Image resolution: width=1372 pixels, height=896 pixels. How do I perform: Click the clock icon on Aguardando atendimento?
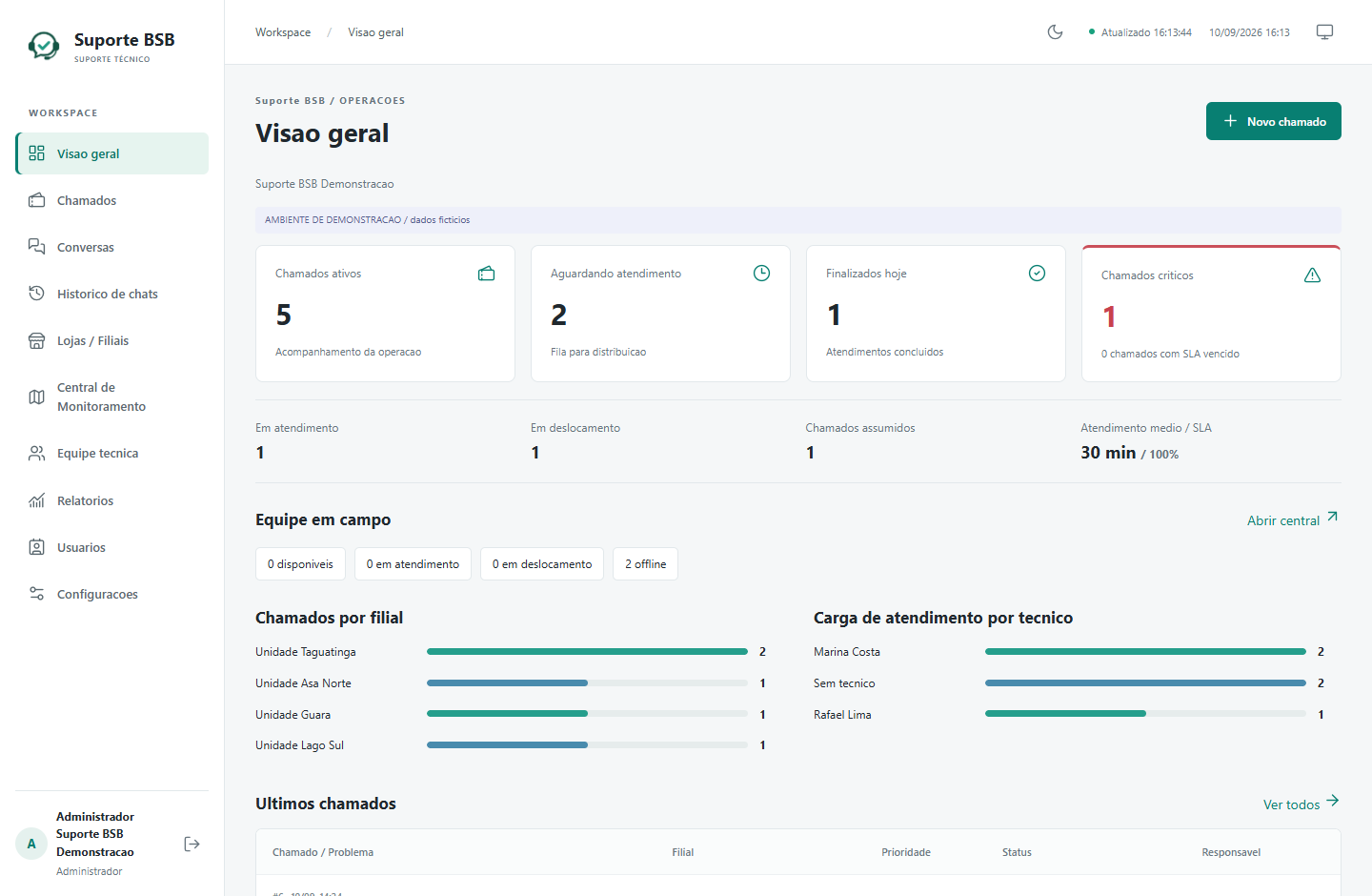tap(761, 274)
